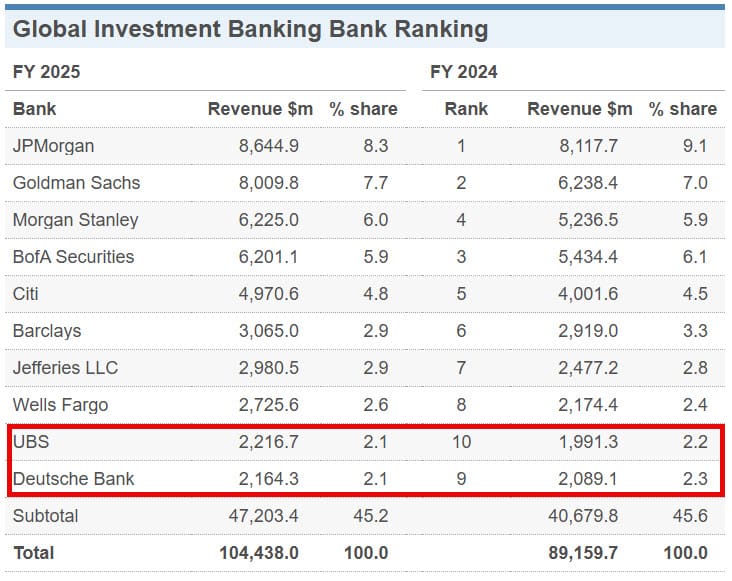The image size is (732, 581).
Task: Click FY 2024 subtotal revenue "40,679.8"
Action: click(583, 516)
